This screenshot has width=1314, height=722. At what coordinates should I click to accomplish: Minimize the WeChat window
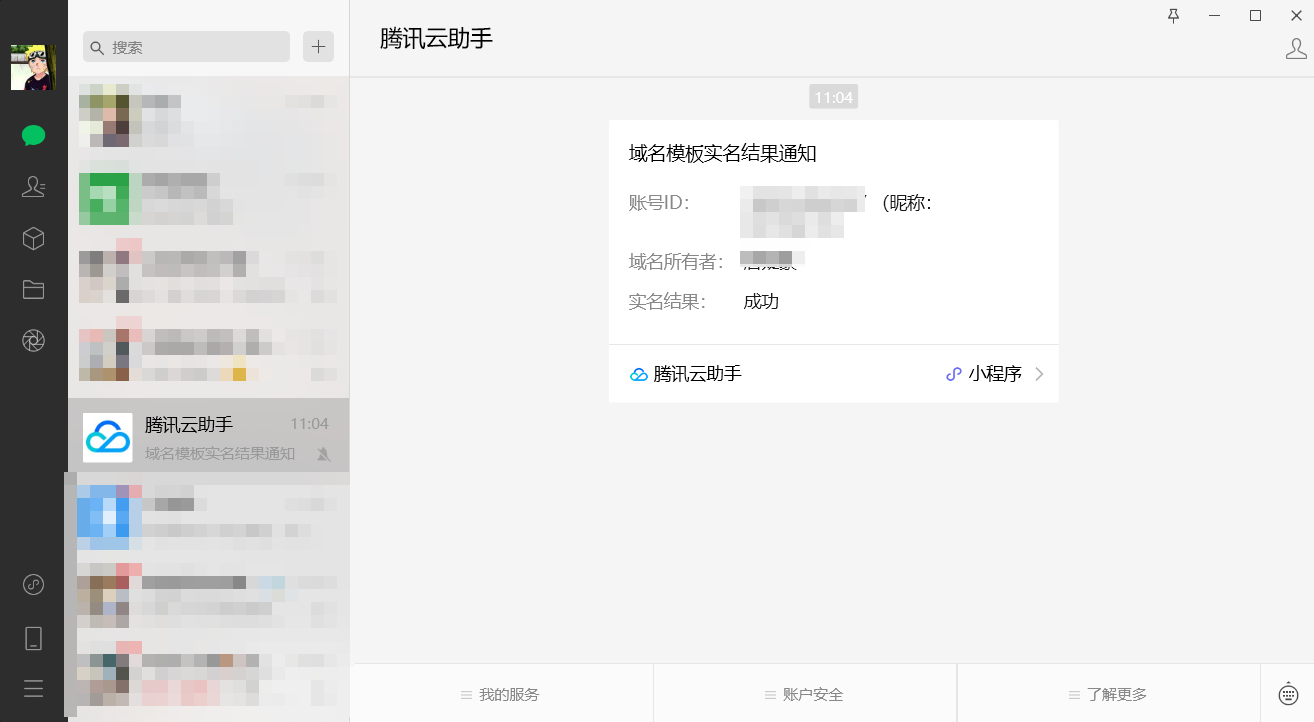[x=1214, y=15]
